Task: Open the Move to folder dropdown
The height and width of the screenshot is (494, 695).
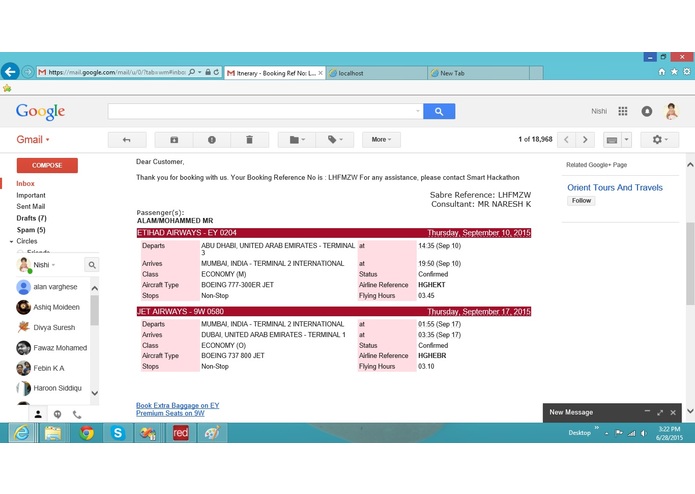Action: pyautogui.click(x=297, y=140)
